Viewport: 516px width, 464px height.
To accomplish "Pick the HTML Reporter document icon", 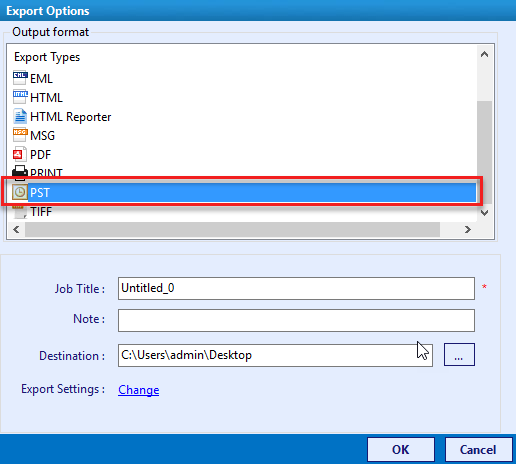I will tap(20, 116).
